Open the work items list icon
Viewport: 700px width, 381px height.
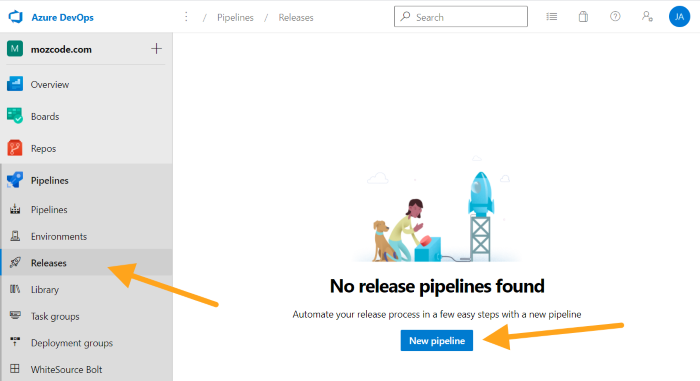(552, 17)
